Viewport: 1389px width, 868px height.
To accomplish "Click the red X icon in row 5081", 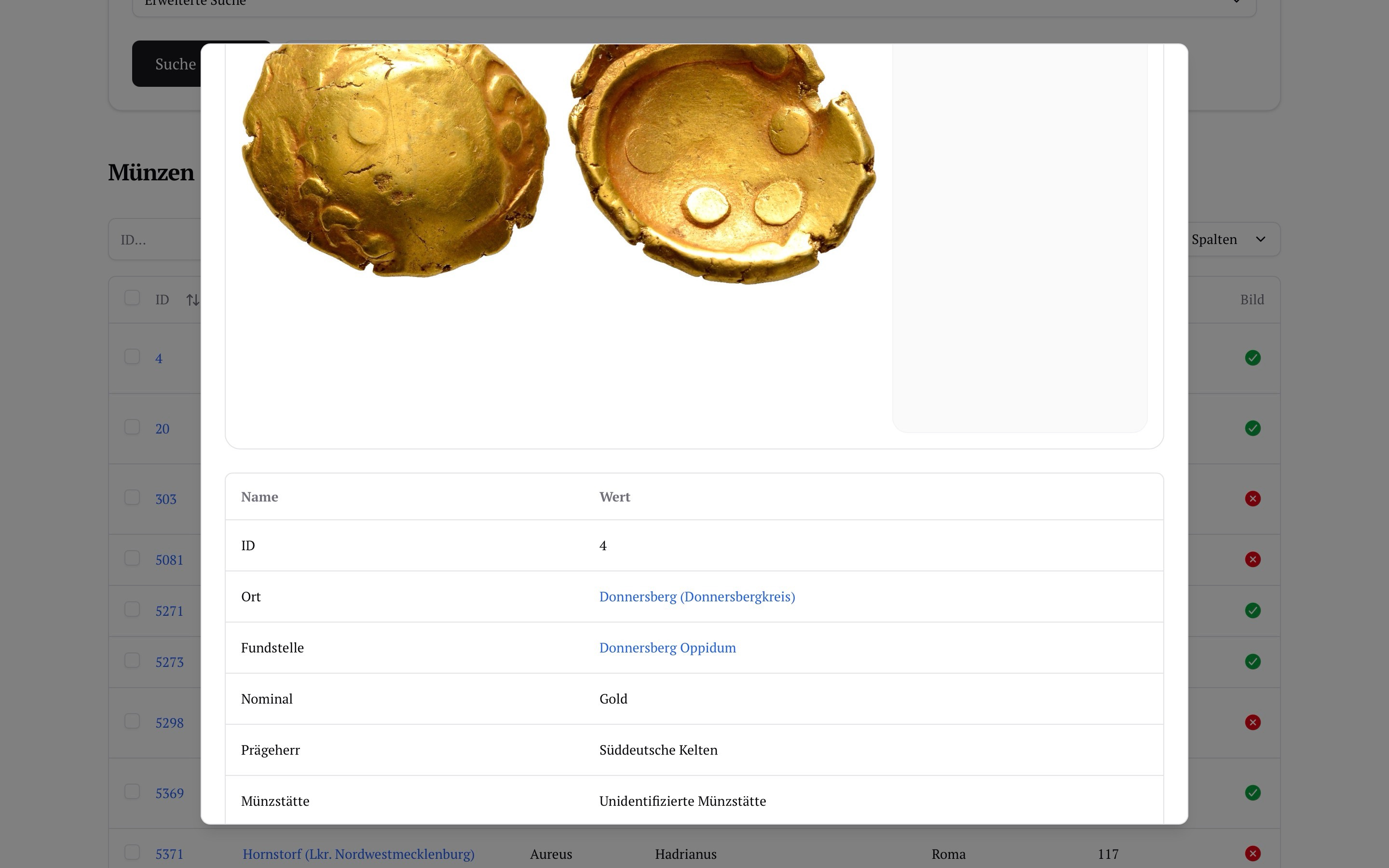I will (1253, 560).
